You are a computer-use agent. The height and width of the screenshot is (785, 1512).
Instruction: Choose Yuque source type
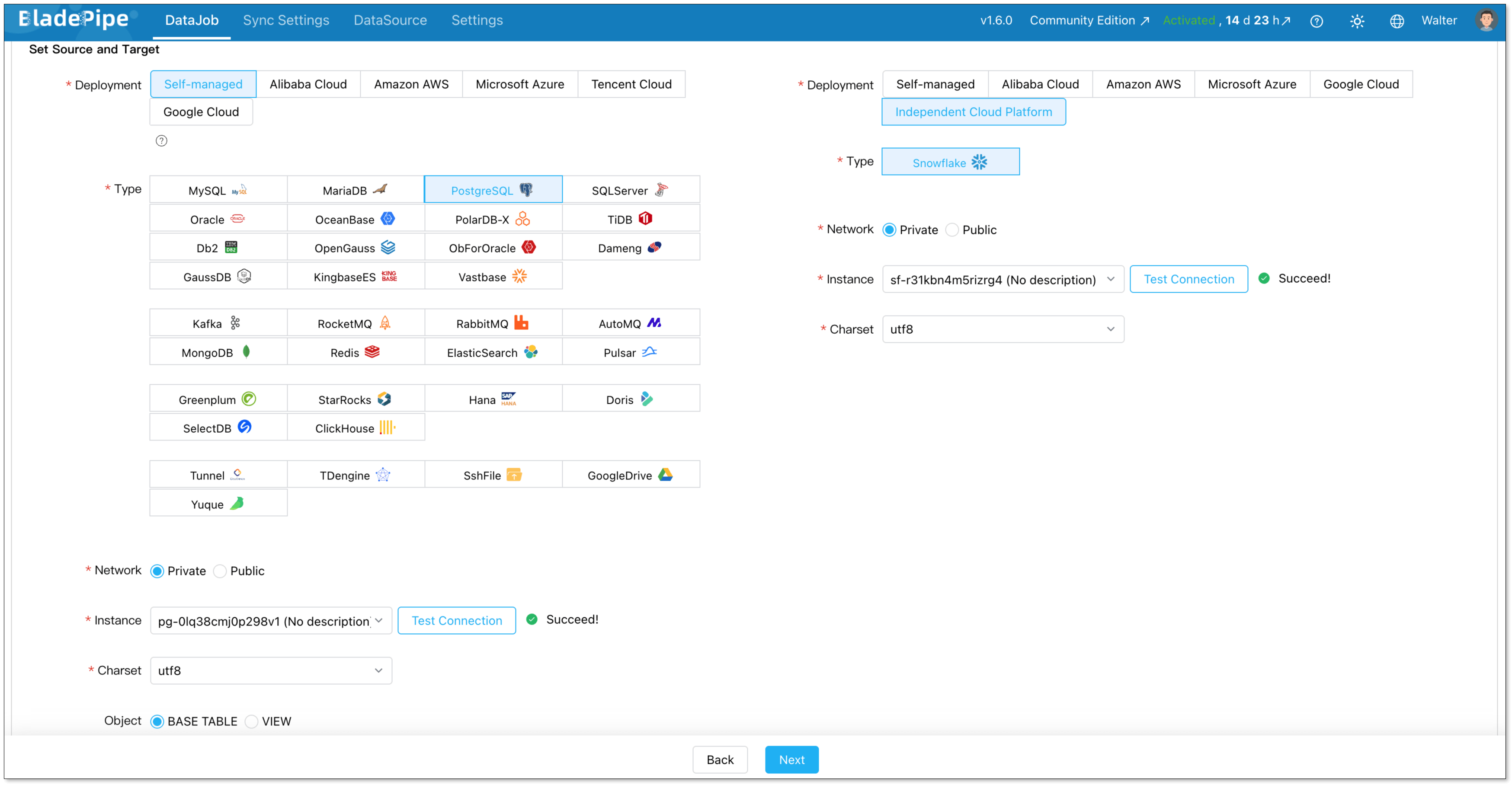pyautogui.click(x=218, y=504)
